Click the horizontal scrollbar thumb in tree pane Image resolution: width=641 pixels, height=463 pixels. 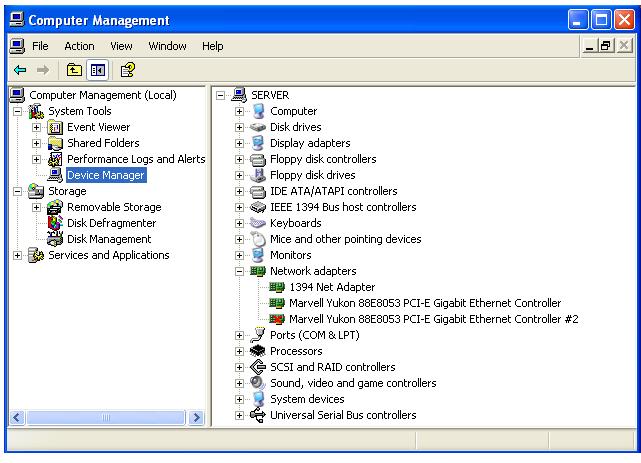pos(105,418)
